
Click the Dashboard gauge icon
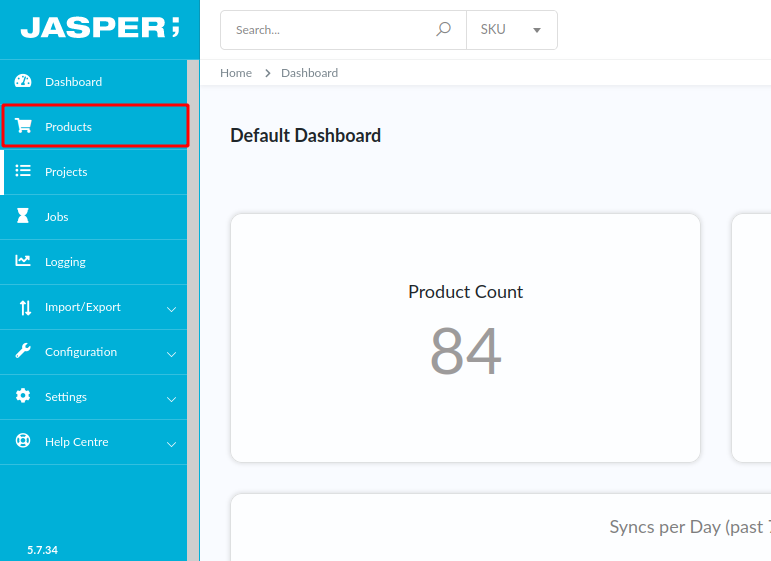tap(23, 81)
